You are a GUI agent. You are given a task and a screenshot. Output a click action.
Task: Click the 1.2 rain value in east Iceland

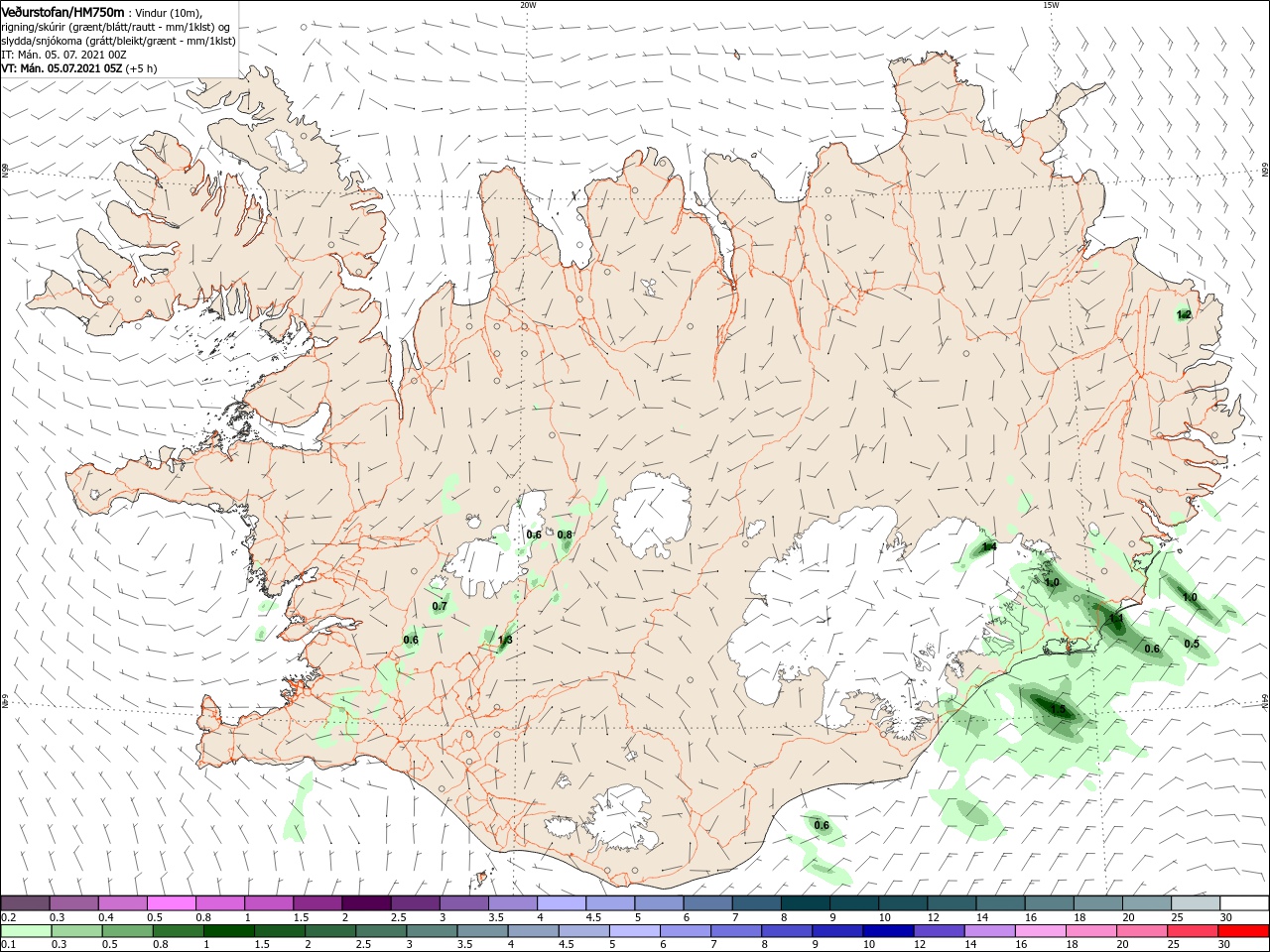(x=1183, y=314)
